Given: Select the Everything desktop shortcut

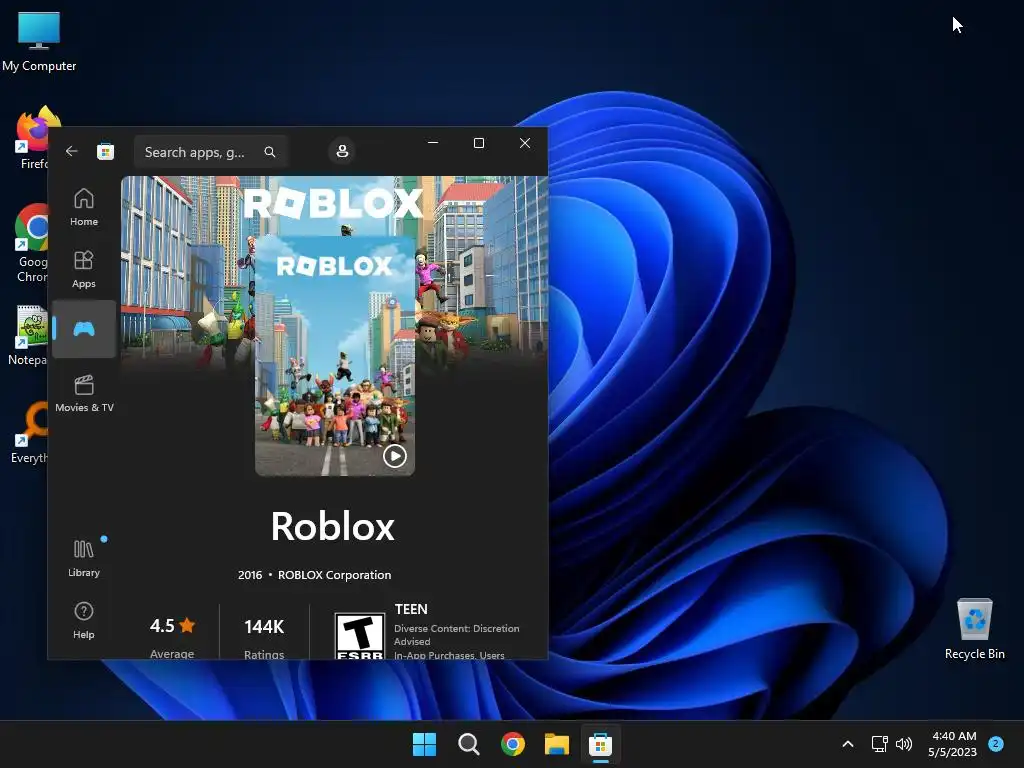Looking at the screenshot, I should click(x=30, y=432).
